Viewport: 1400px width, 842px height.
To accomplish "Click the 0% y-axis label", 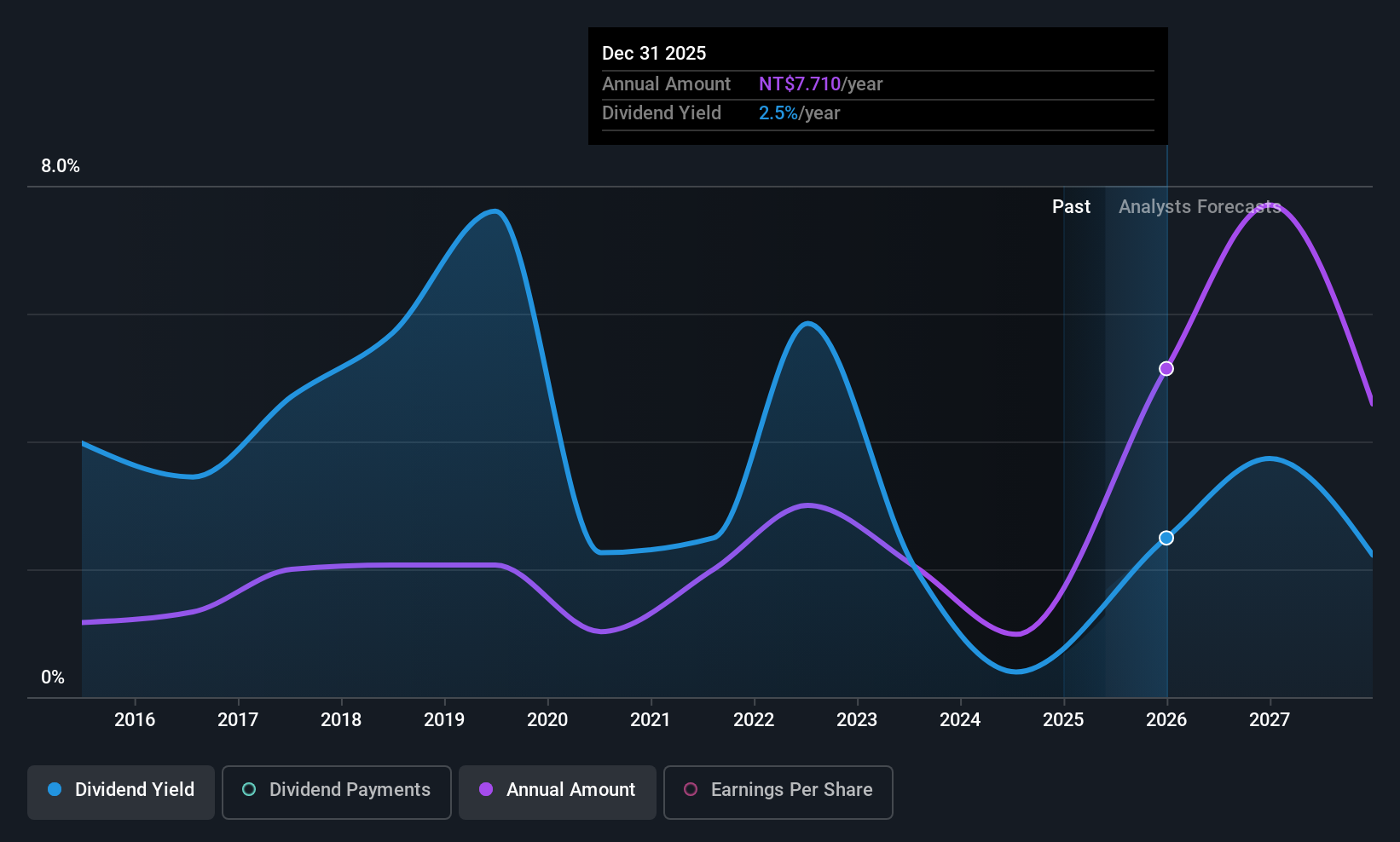I will (53, 678).
